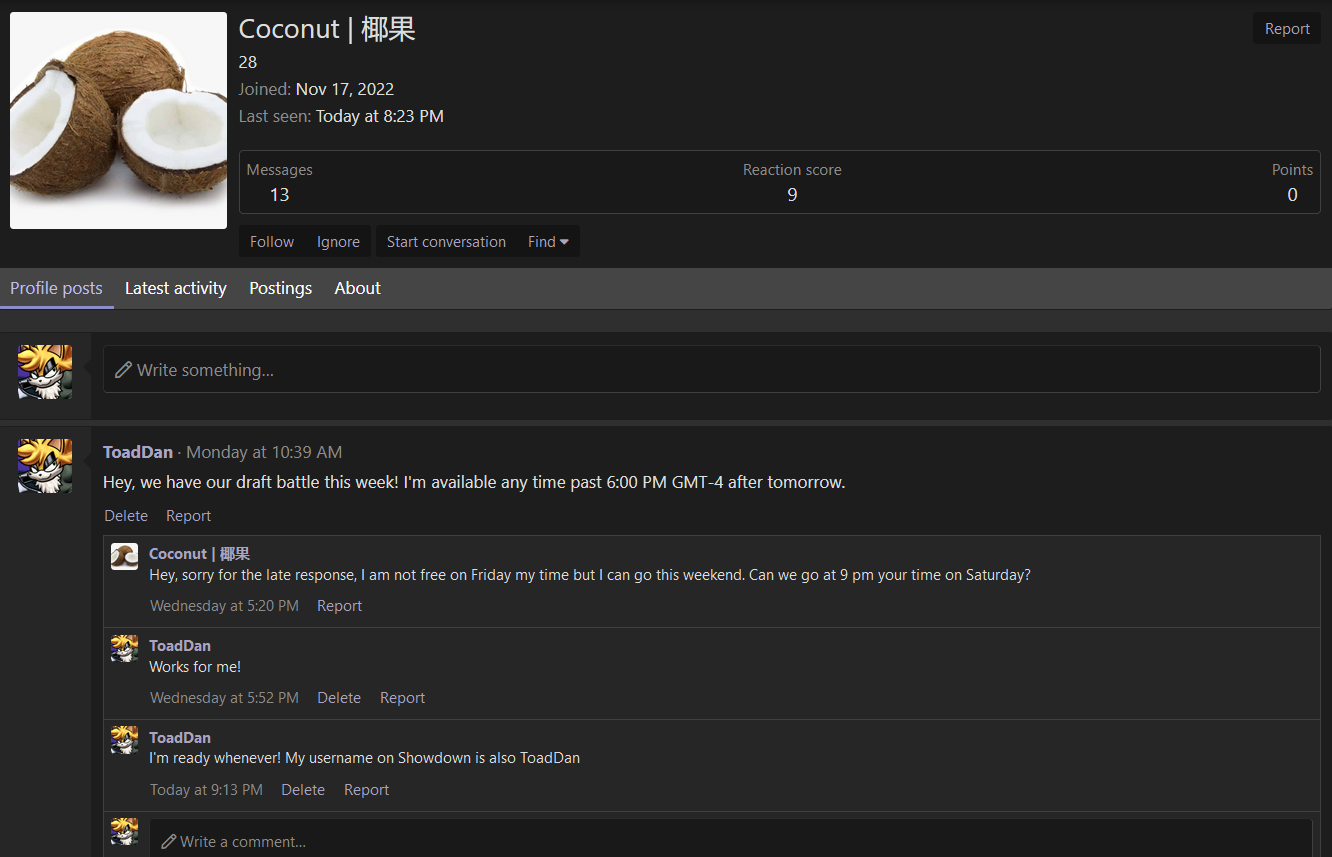Click the pencil icon in the Write something box
The width and height of the screenshot is (1332, 857).
coord(123,369)
